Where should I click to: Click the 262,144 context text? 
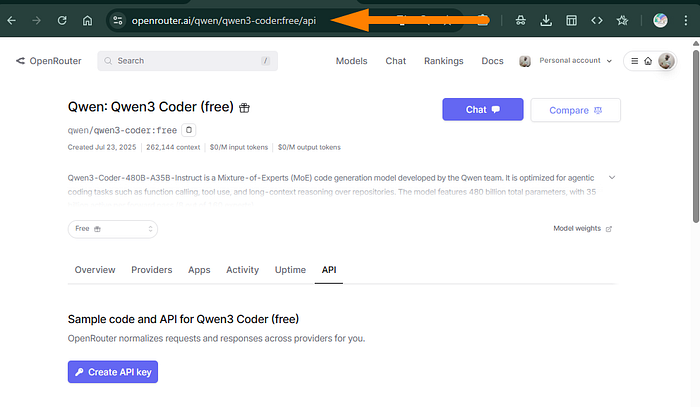tap(173, 147)
